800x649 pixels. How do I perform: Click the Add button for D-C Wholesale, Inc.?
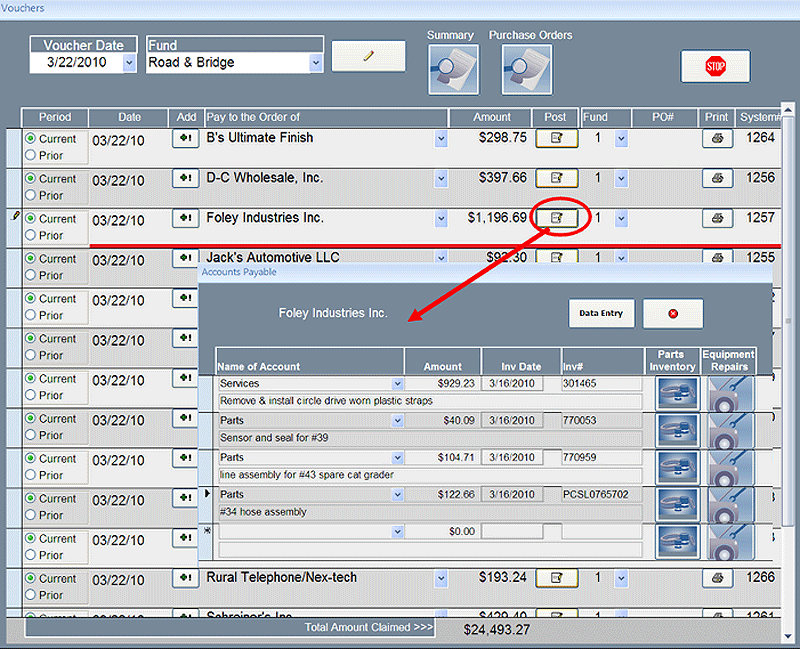(186, 178)
